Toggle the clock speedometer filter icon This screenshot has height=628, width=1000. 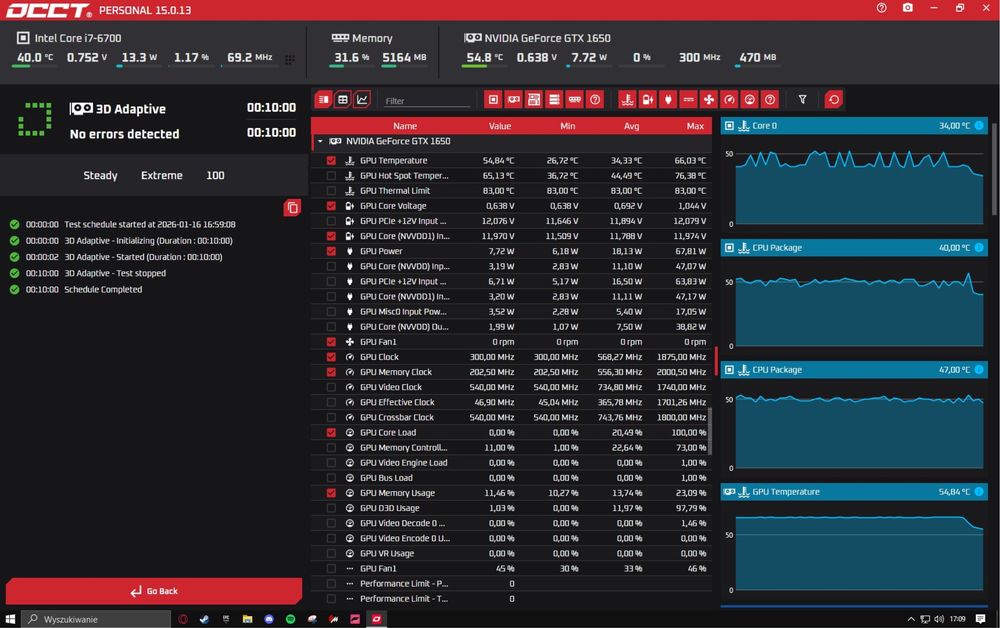click(x=729, y=99)
